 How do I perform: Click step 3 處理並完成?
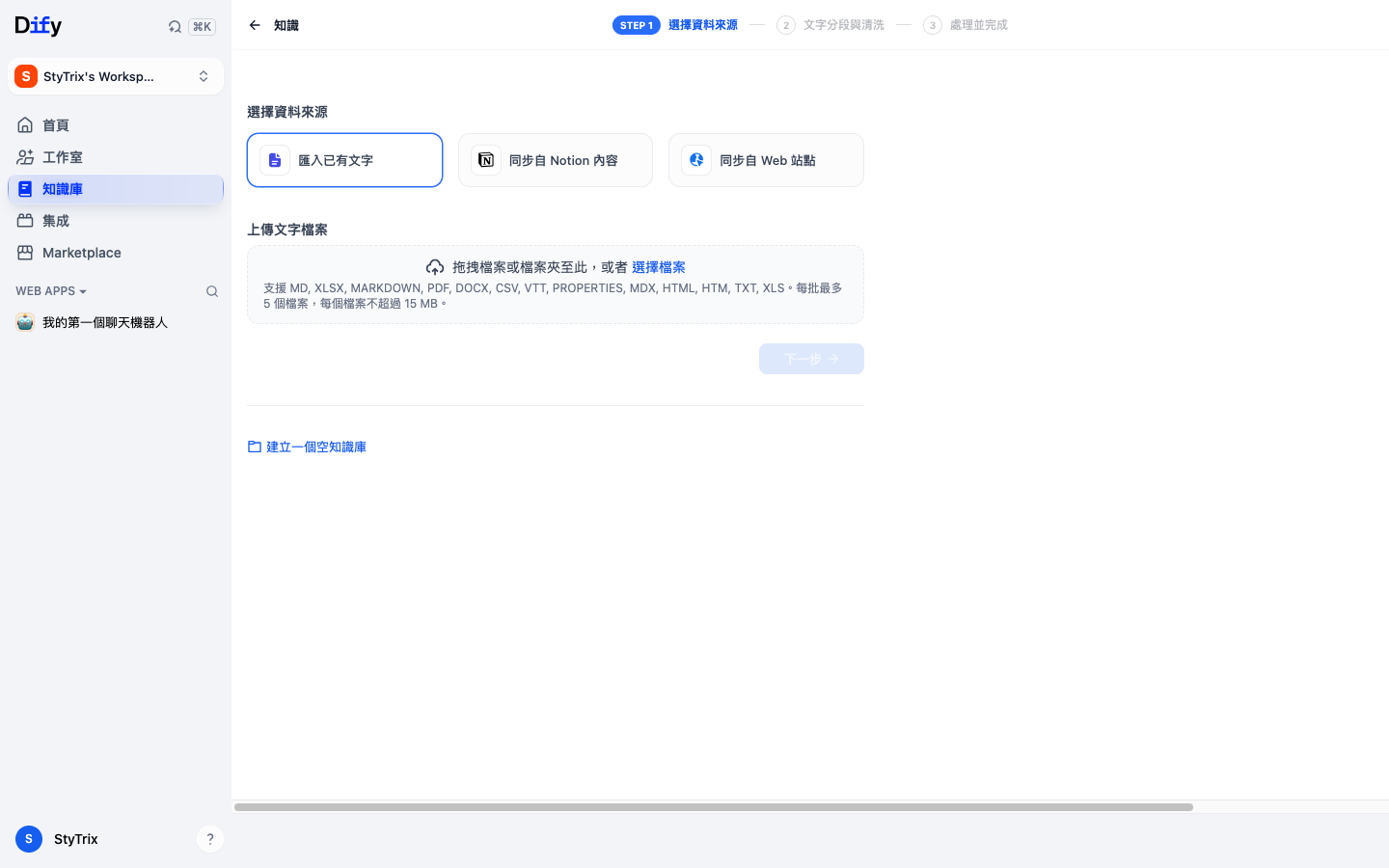(966, 25)
